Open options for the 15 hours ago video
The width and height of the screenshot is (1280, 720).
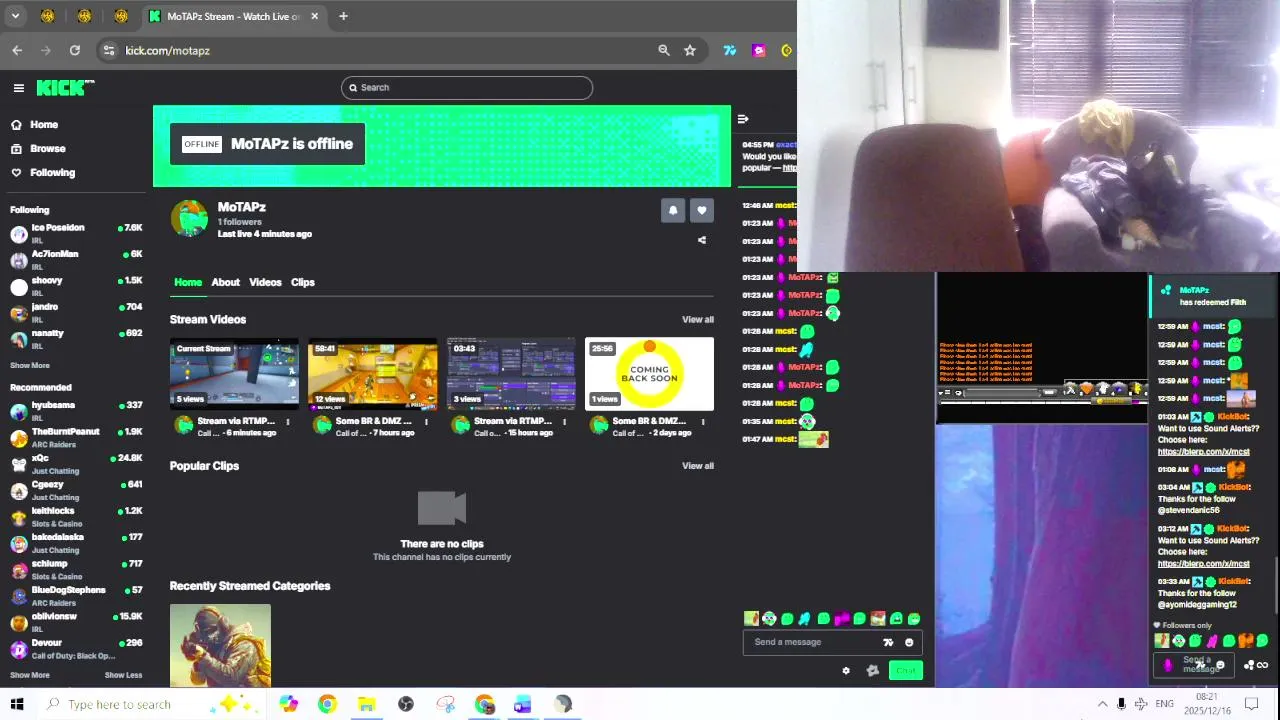tap(564, 422)
